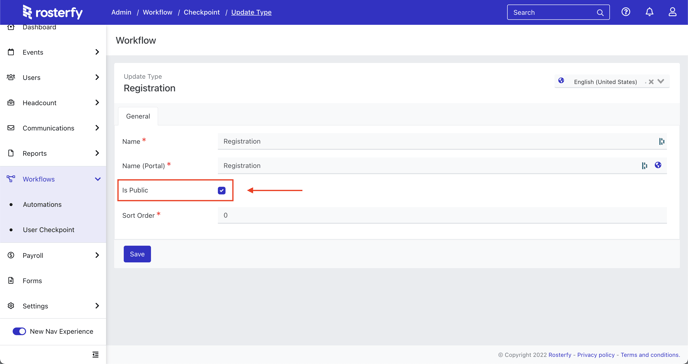Click the Headcount sidebar icon

[x=11, y=103]
